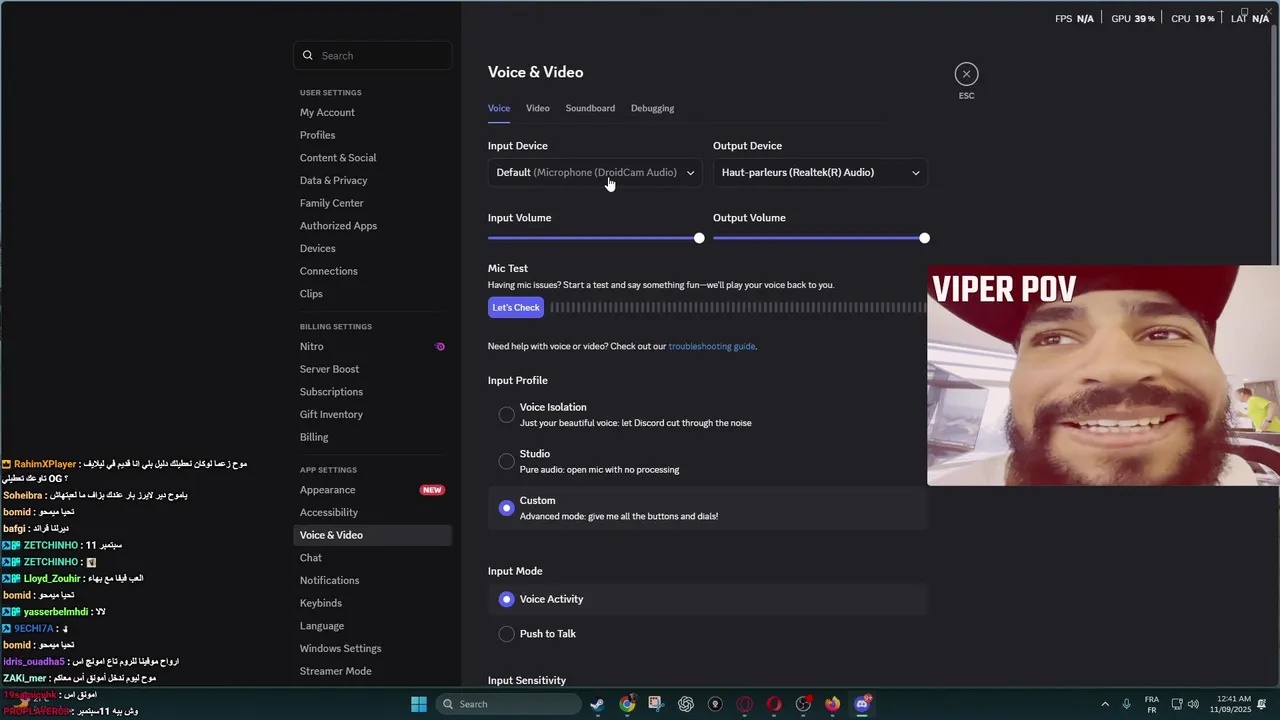
Task: Click the network tray icon
Action: (1177, 704)
